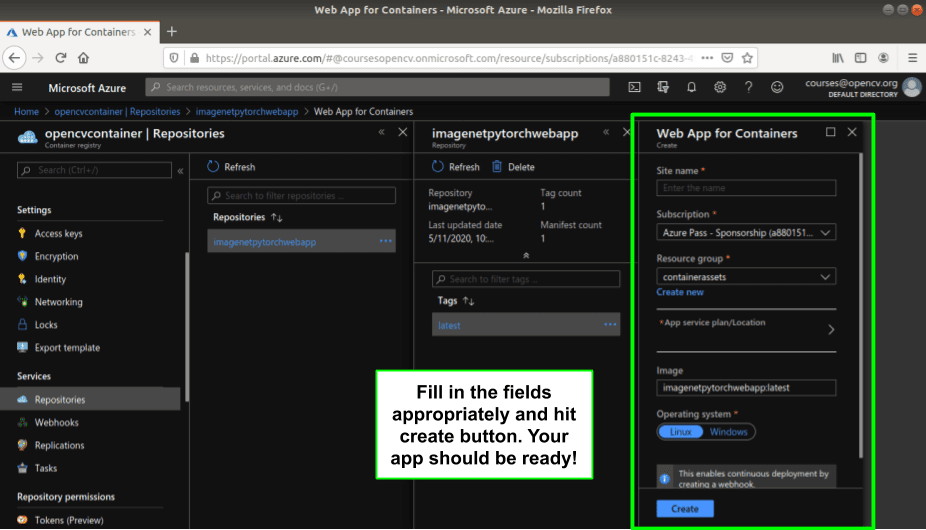Viewport: 926px width, 530px height.
Task: Open the portal settings gear
Action: [x=720, y=87]
